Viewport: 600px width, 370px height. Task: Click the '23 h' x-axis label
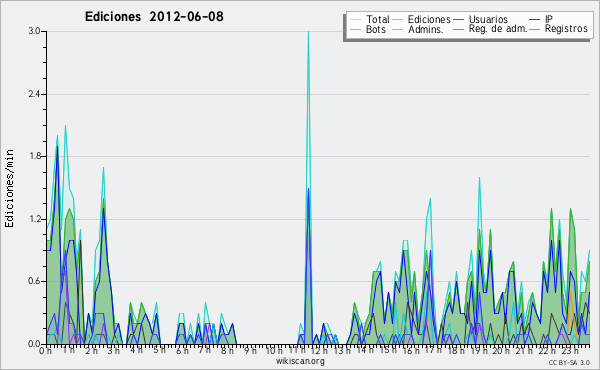click(569, 351)
